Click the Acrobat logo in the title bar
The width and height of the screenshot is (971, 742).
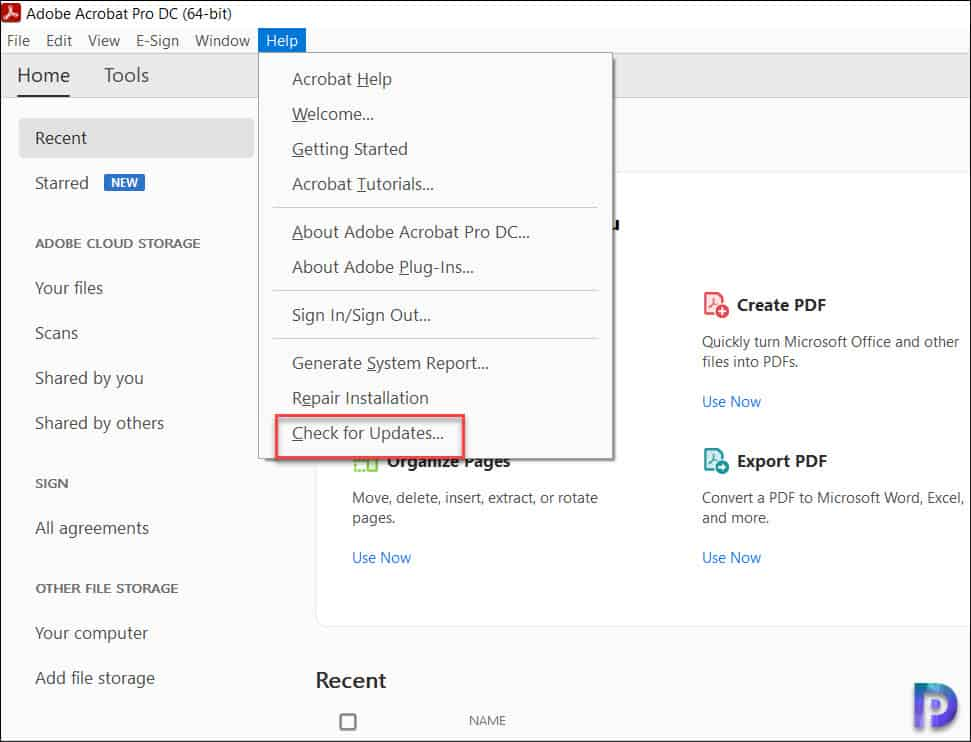click(x=12, y=13)
